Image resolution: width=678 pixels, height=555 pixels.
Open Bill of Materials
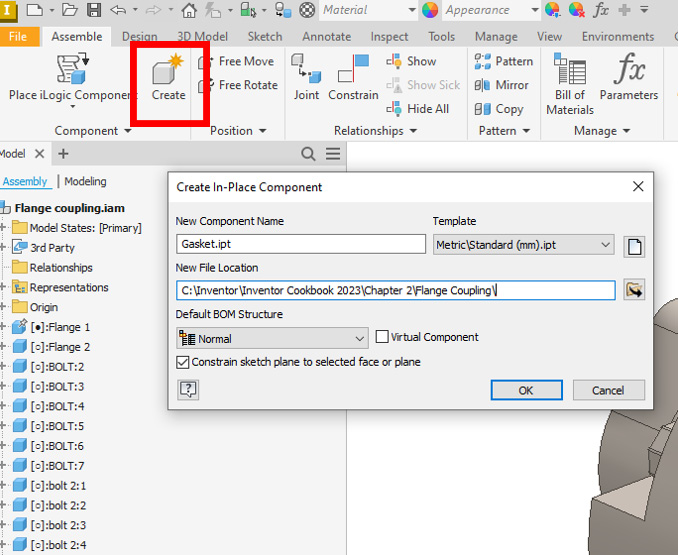coord(570,84)
